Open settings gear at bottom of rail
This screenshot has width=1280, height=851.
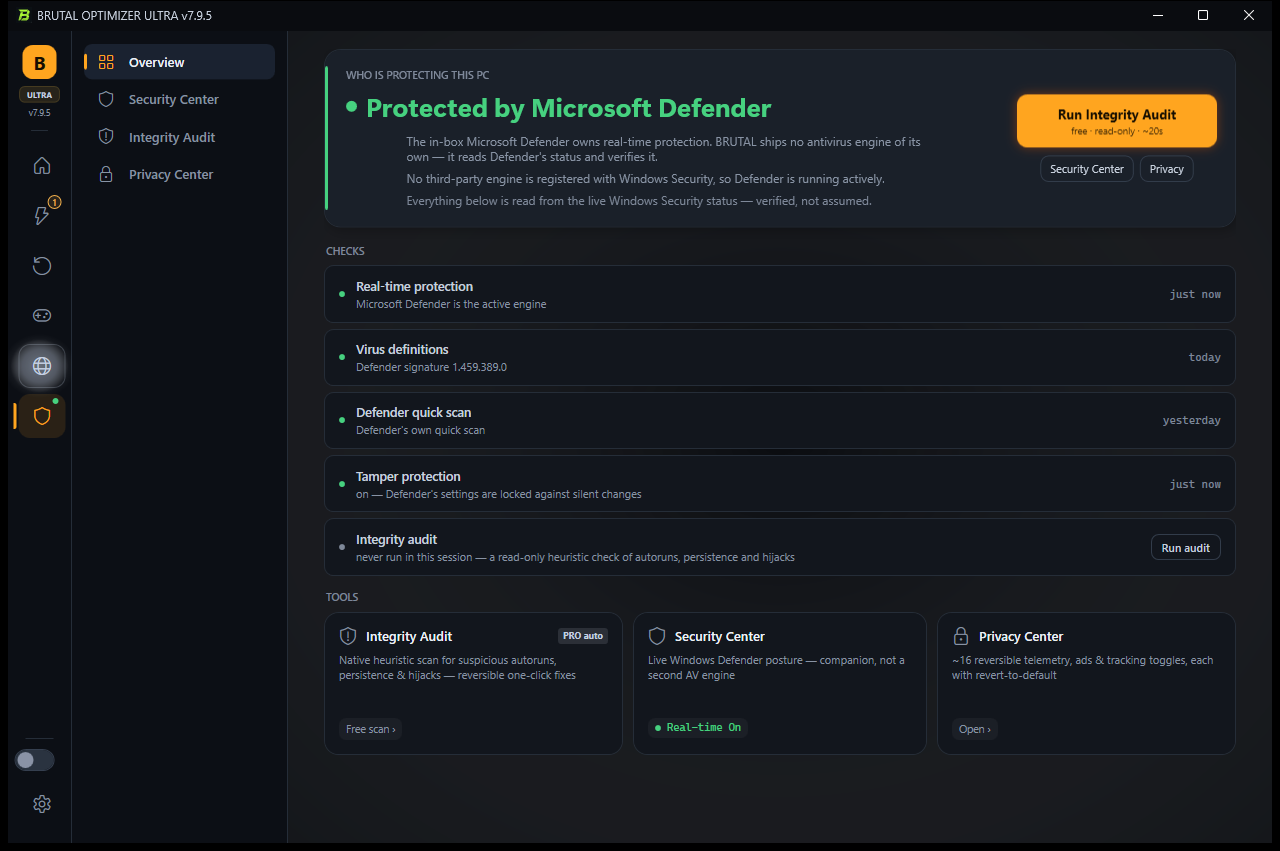tap(41, 804)
